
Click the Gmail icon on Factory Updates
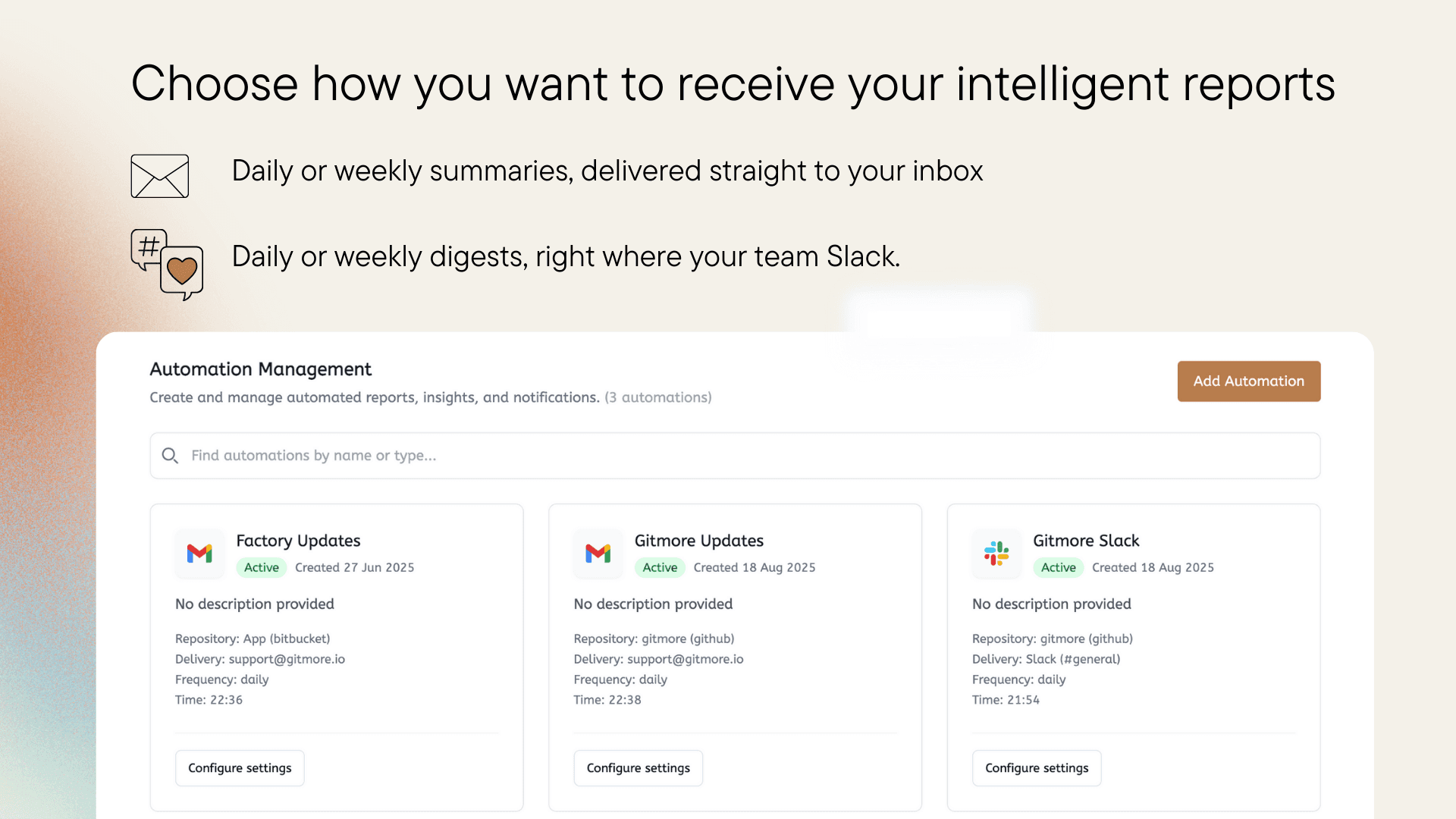[x=199, y=554]
